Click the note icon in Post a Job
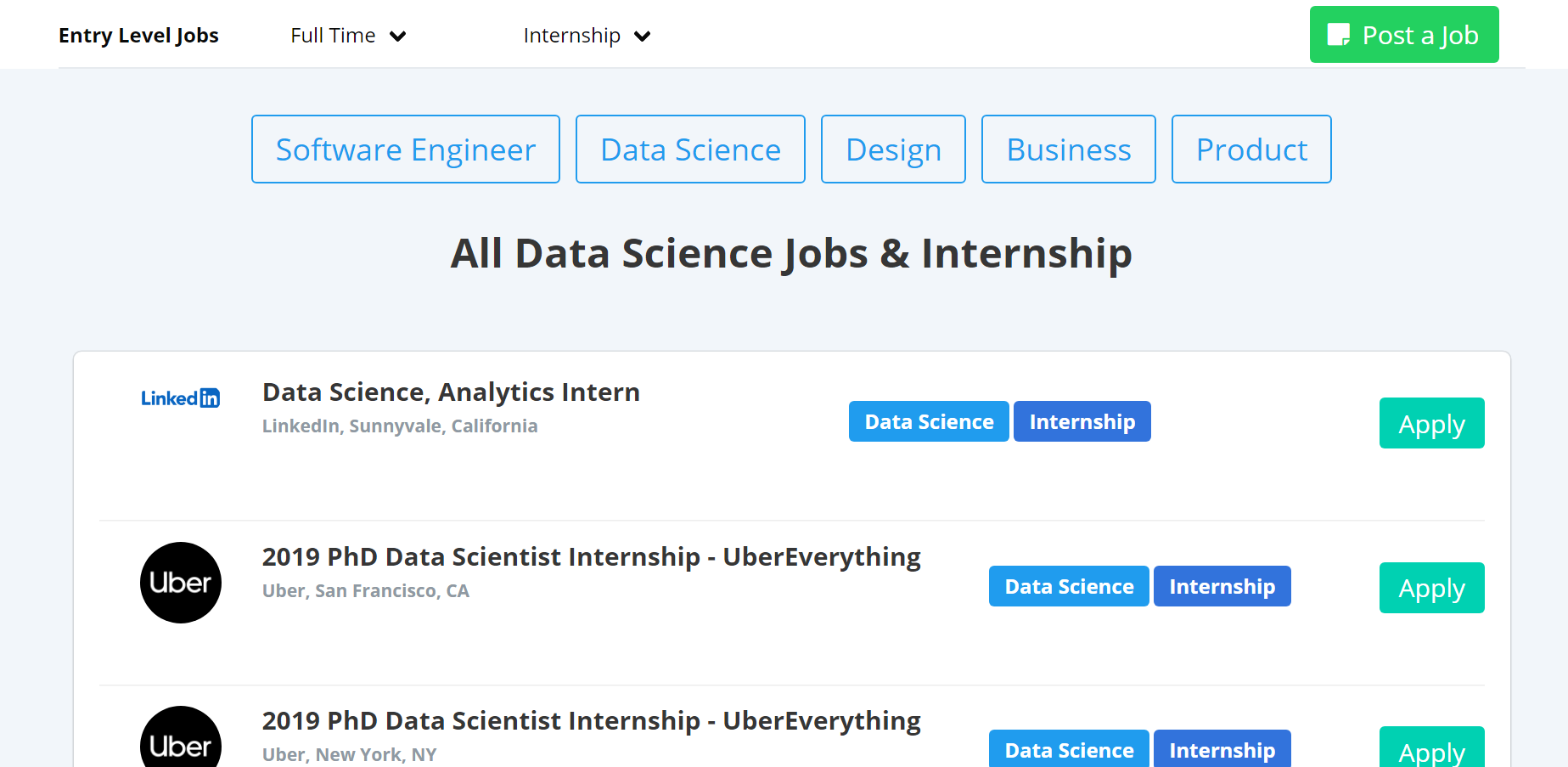The width and height of the screenshot is (1568, 767). [1338, 35]
